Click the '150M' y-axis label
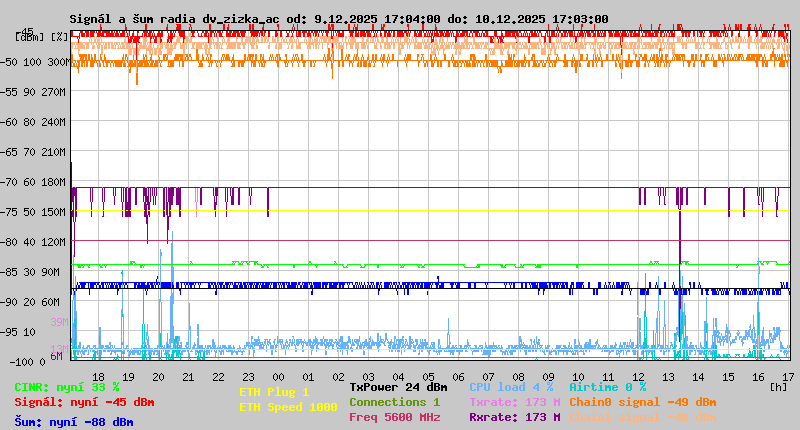Image resolution: width=800 pixels, height=430 pixels. click(x=55, y=212)
